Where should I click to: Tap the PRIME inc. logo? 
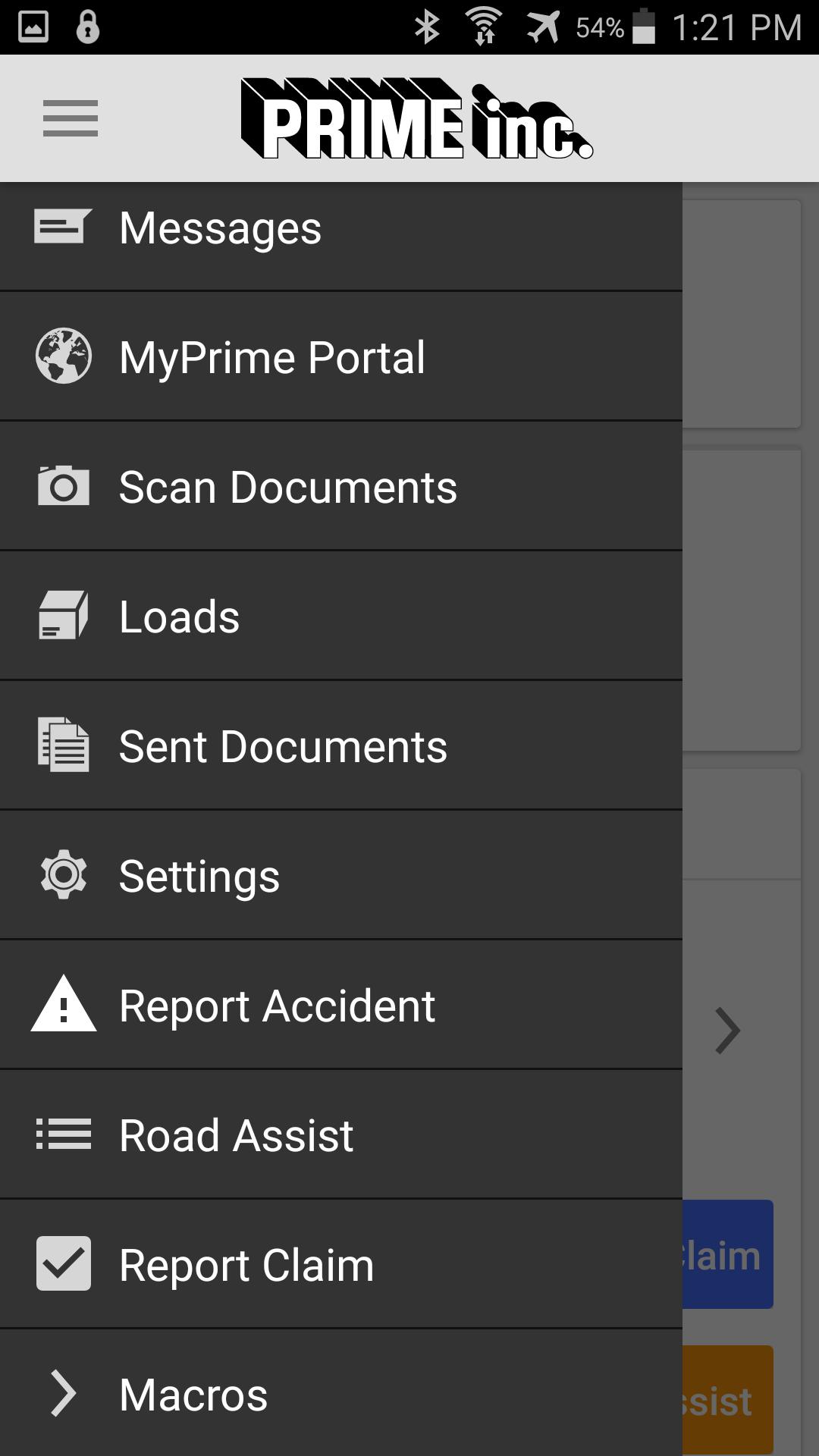pos(416,119)
